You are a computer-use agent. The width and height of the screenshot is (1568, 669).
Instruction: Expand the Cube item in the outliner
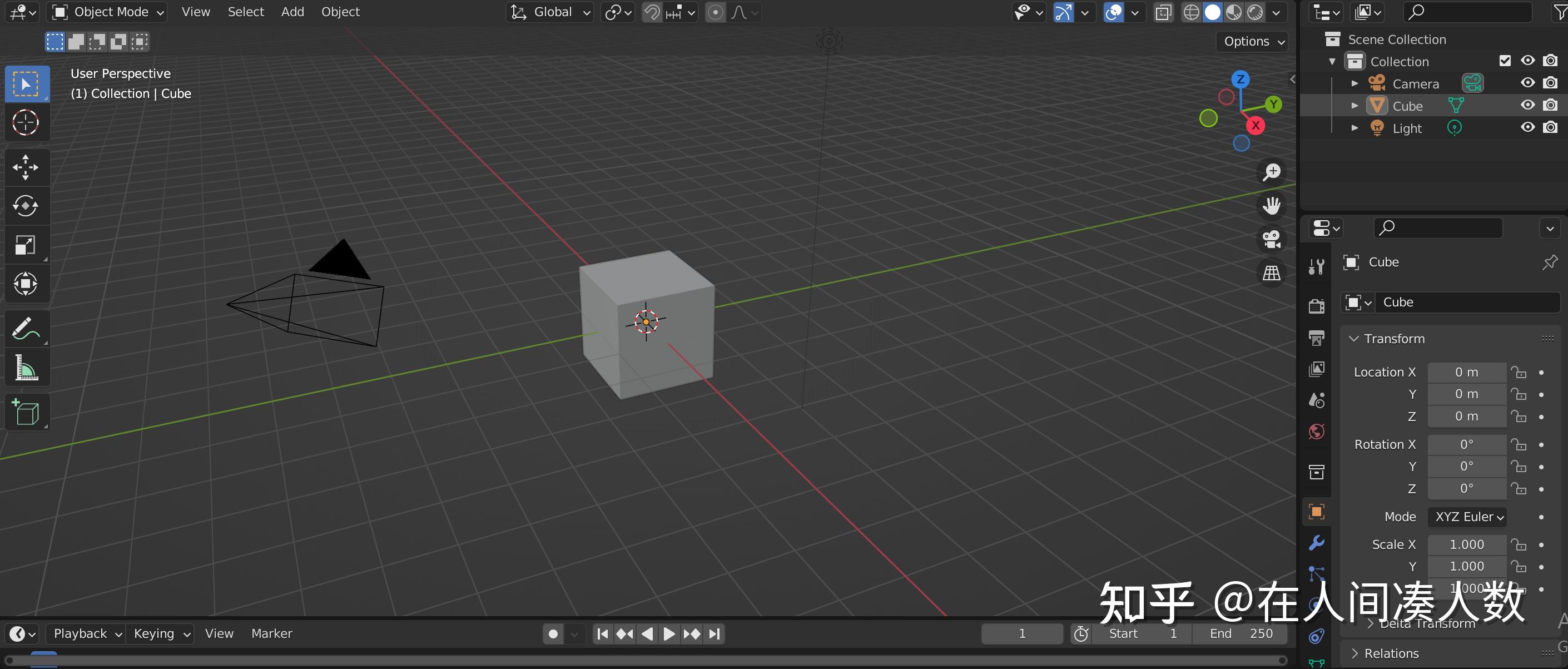pyautogui.click(x=1355, y=105)
